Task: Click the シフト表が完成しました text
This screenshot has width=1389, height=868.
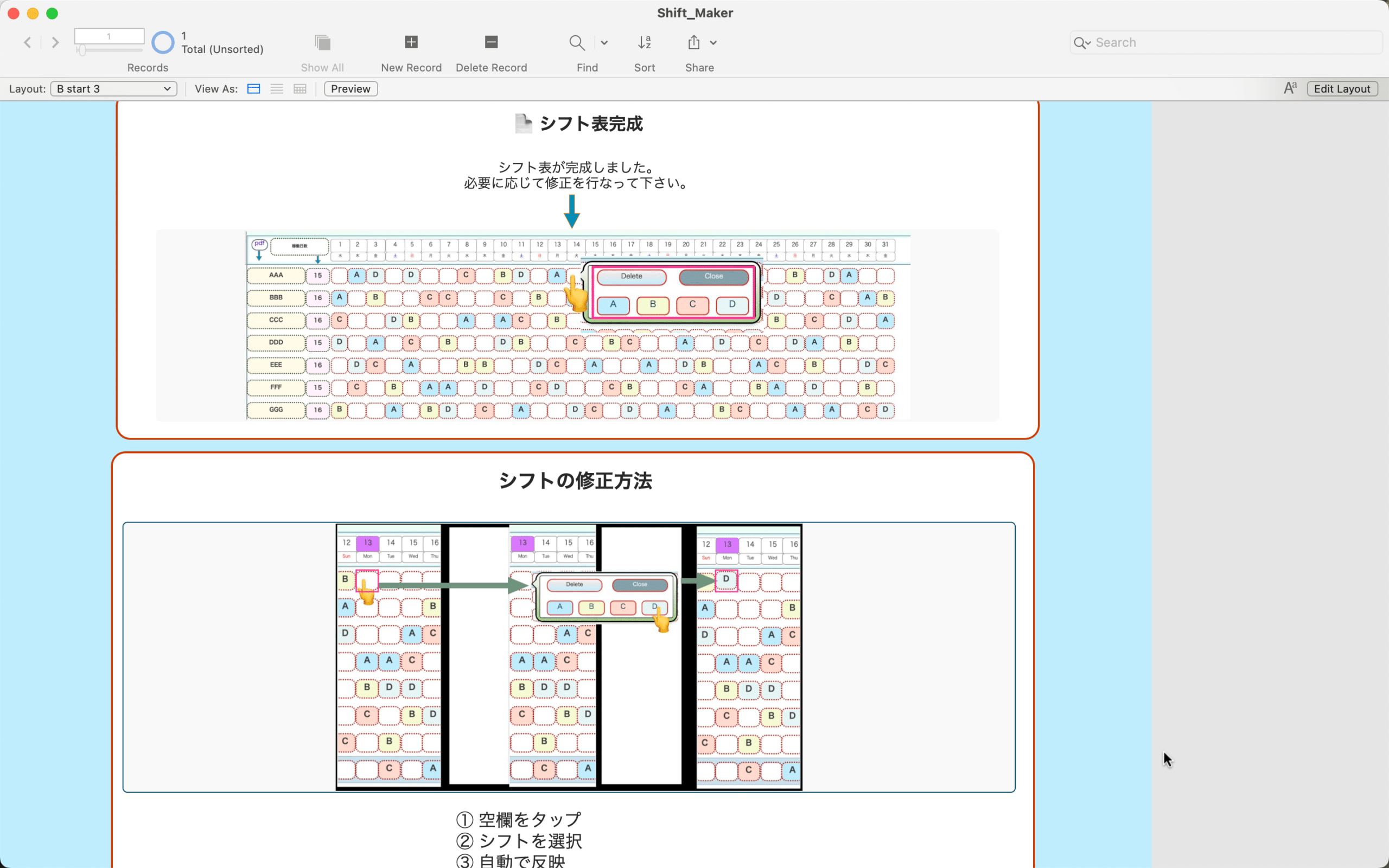Action: point(576,168)
